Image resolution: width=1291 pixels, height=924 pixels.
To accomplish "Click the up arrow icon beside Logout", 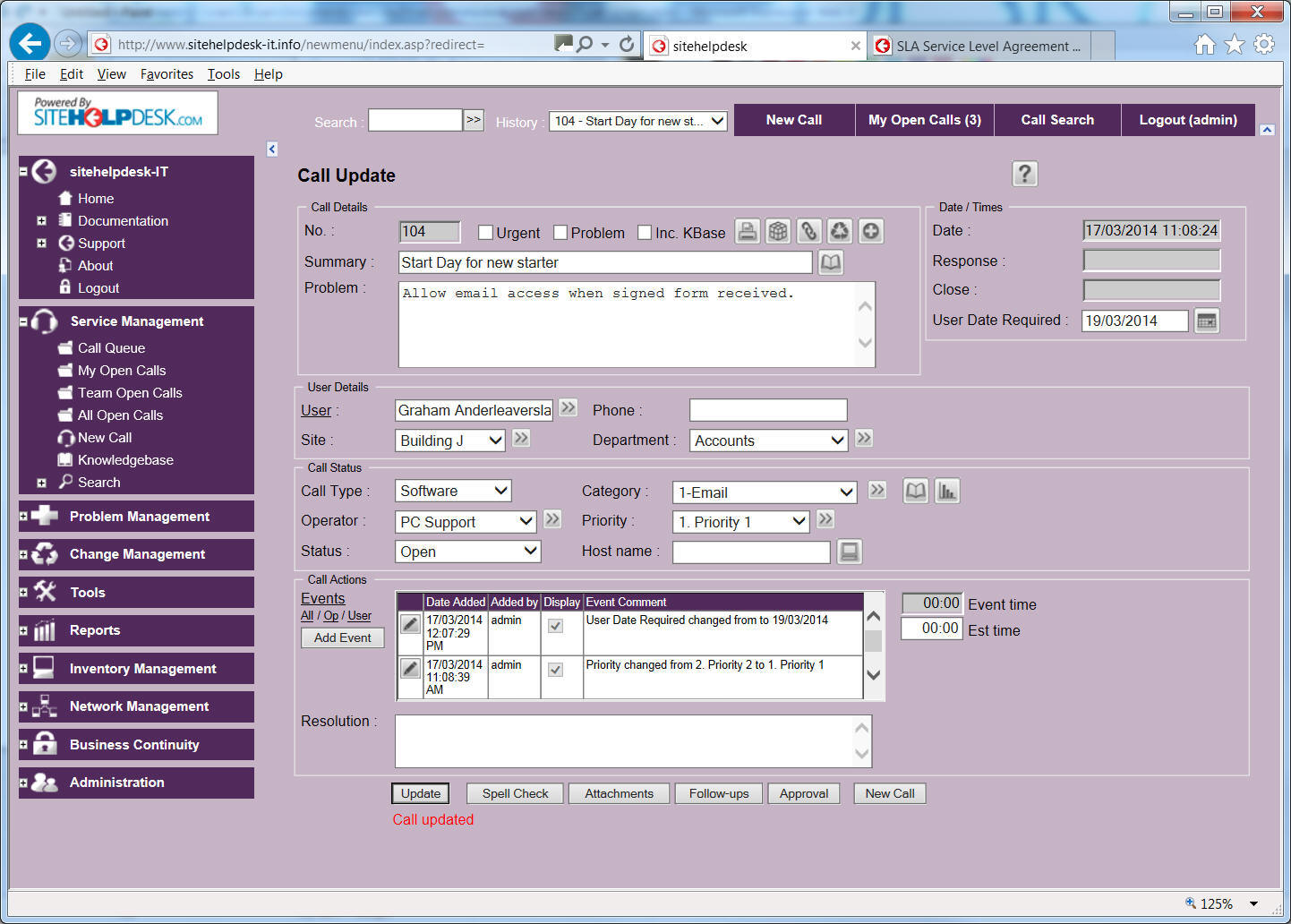I will coord(1267,130).
